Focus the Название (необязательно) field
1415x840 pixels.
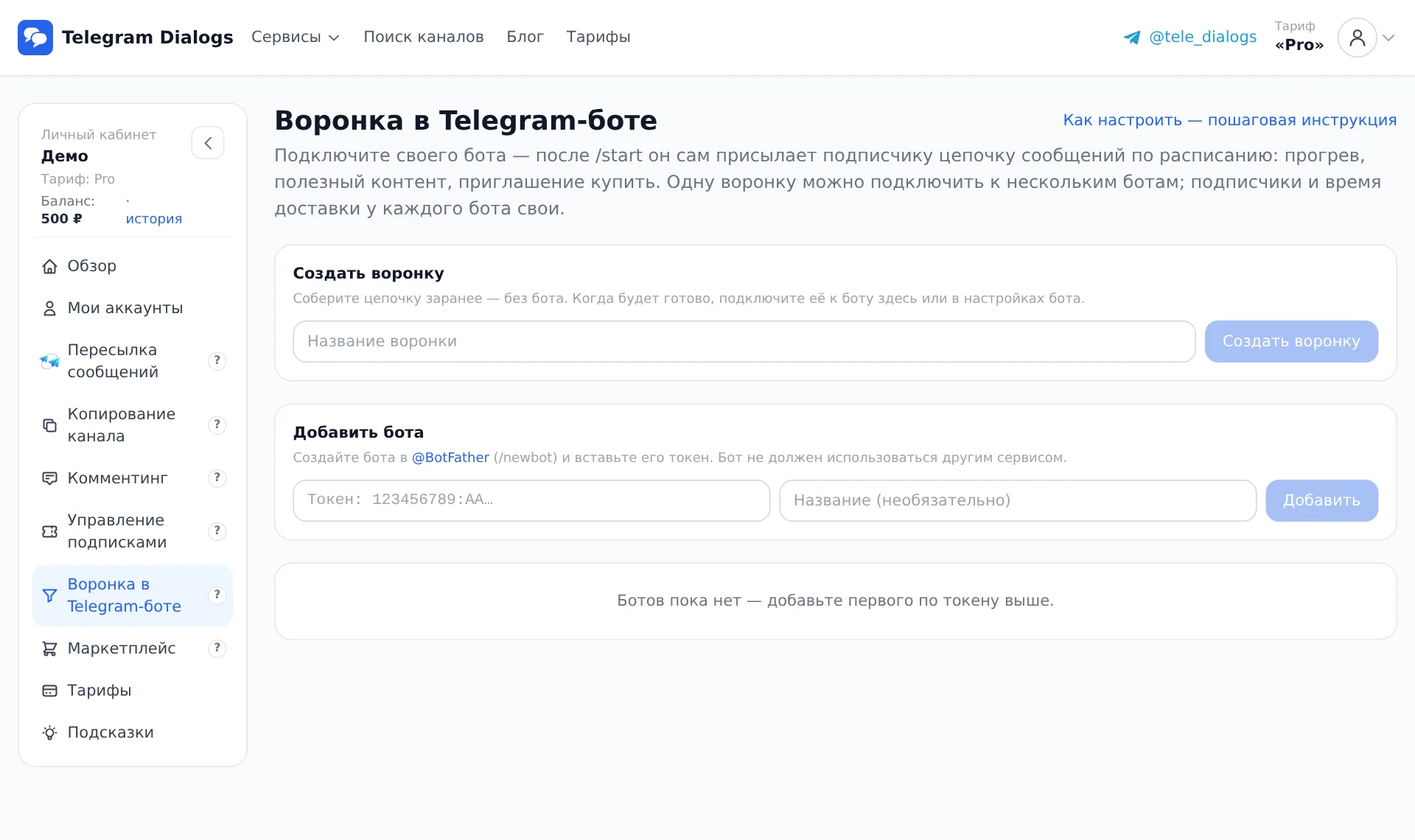point(1018,500)
